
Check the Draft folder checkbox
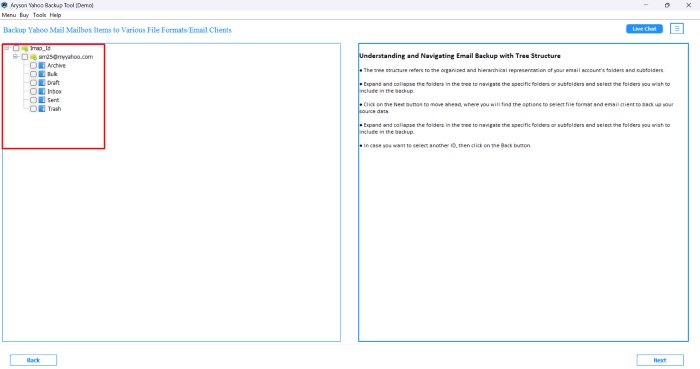click(33, 83)
